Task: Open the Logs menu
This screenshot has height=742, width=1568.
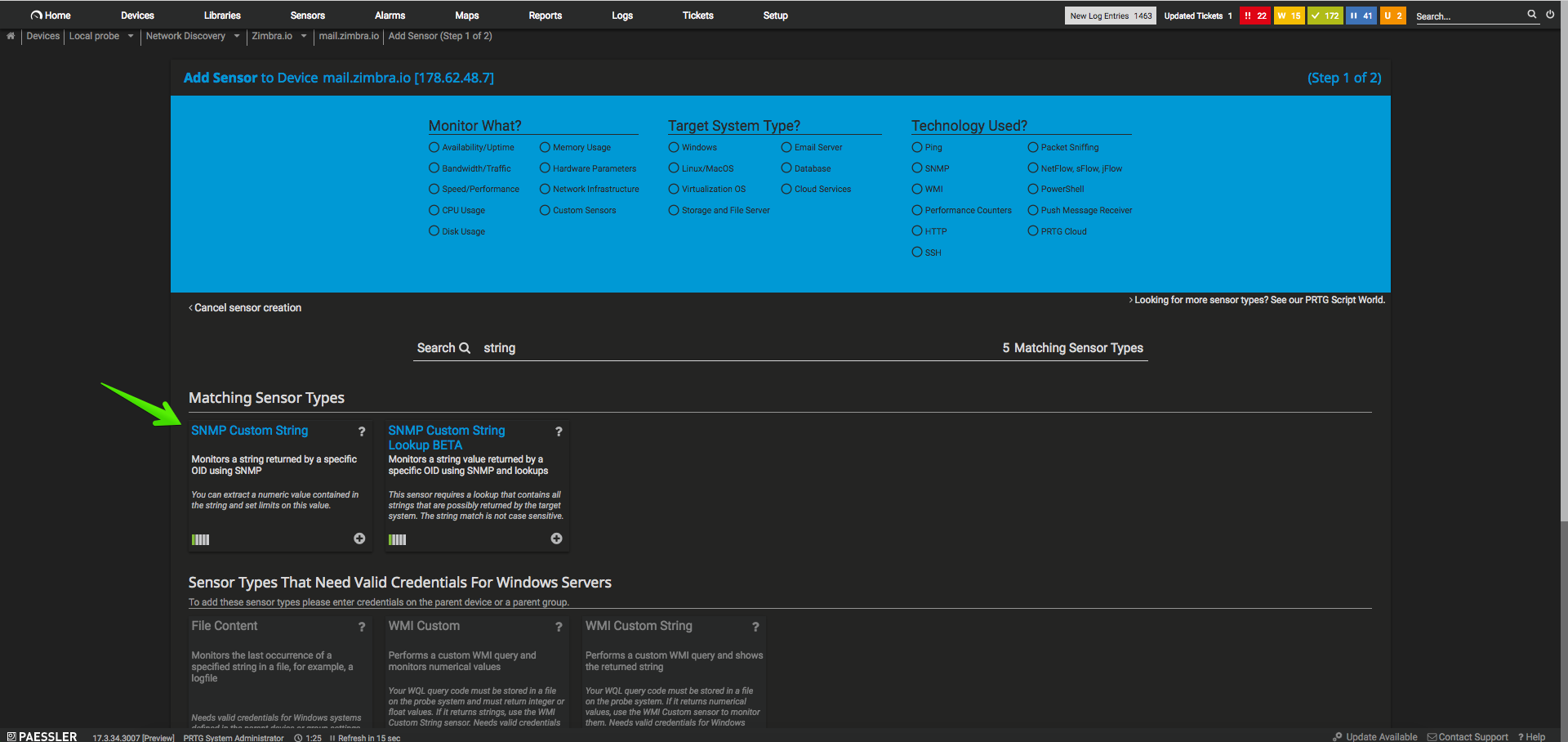Action: click(622, 16)
